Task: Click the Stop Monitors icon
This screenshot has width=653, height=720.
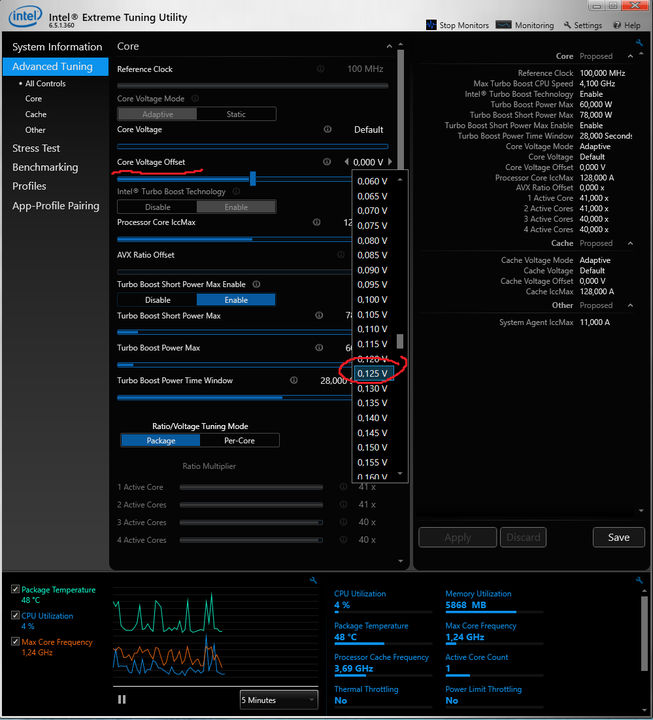Action: click(431, 25)
